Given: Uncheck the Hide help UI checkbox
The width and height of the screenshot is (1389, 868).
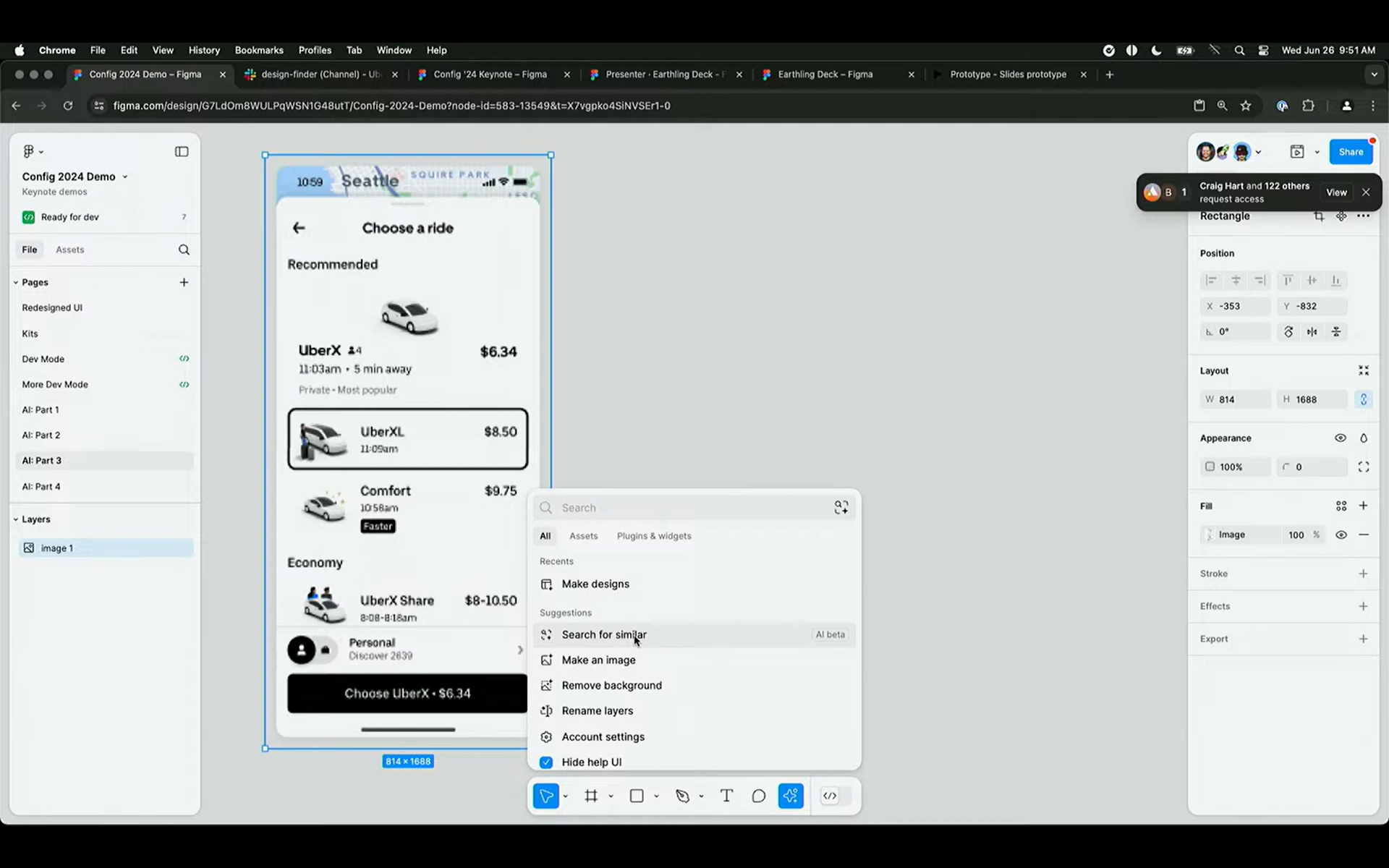Looking at the screenshot, I should (x=546, y=762).
